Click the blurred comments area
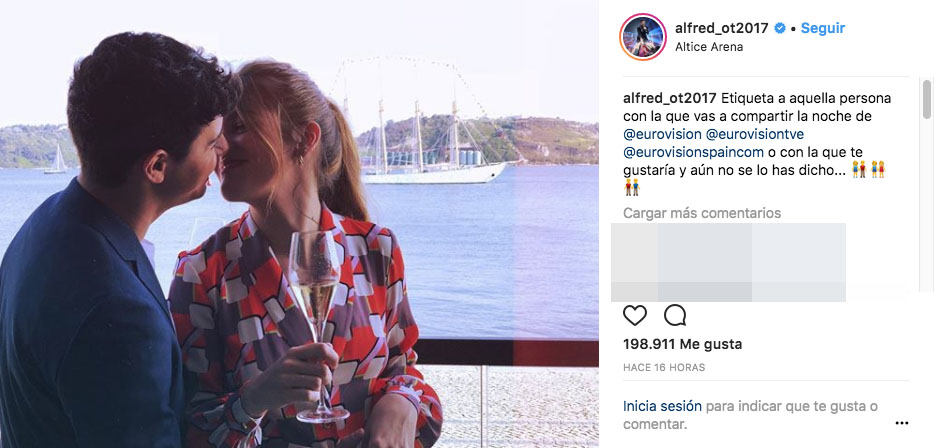934x448 pixels. pos(728,262)
